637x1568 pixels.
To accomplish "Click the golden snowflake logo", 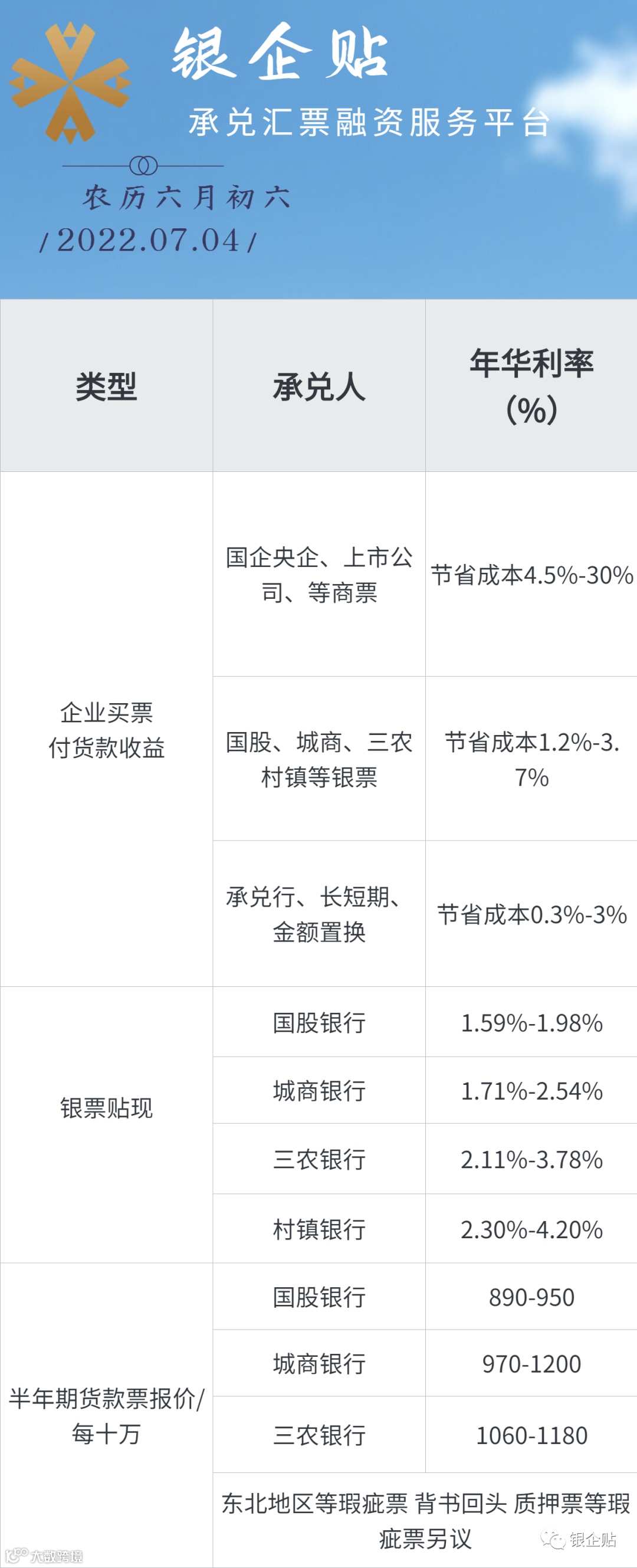I will coord(70,83).
